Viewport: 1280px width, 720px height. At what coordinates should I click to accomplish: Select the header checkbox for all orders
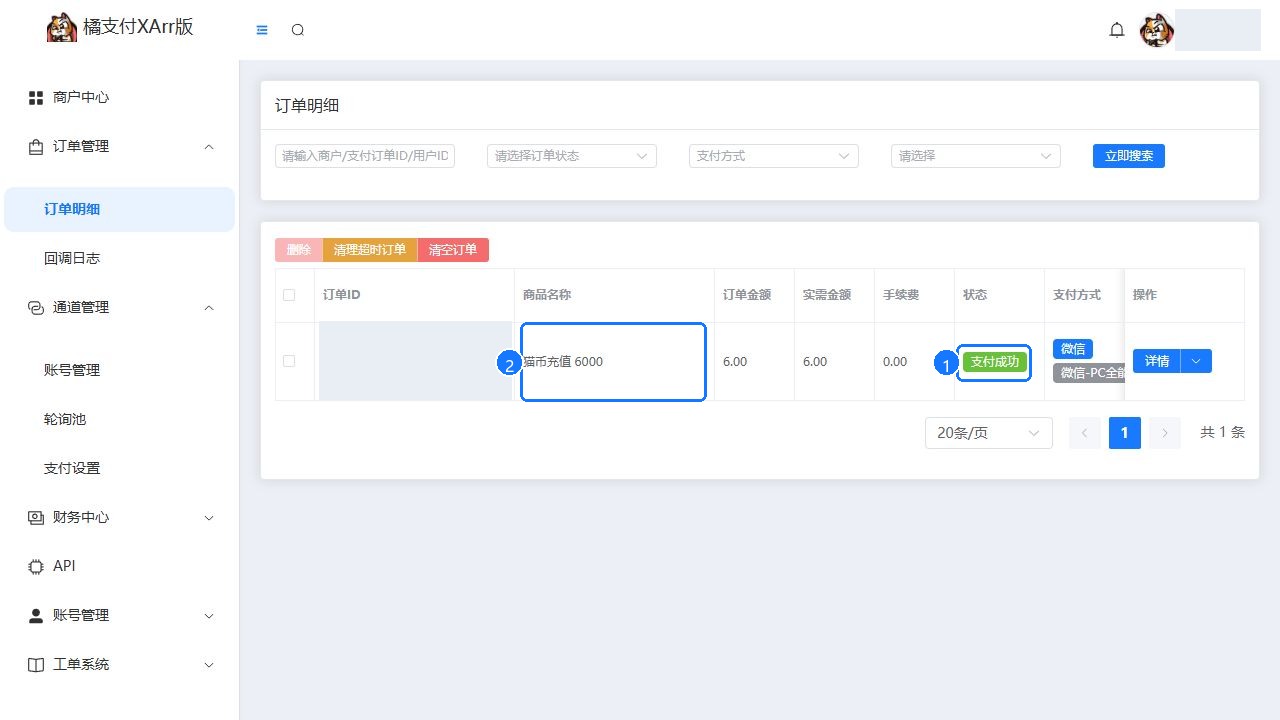tap(289, 295)
